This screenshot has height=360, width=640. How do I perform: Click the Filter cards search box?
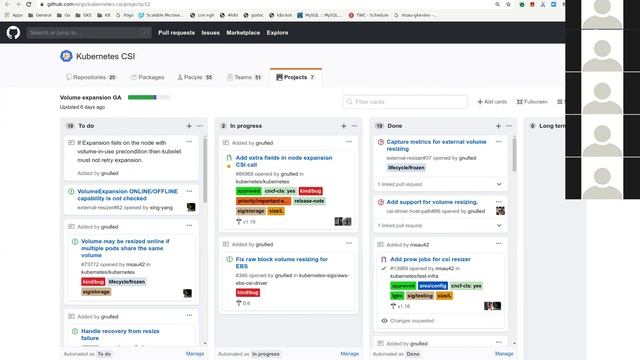click(405, 102)
